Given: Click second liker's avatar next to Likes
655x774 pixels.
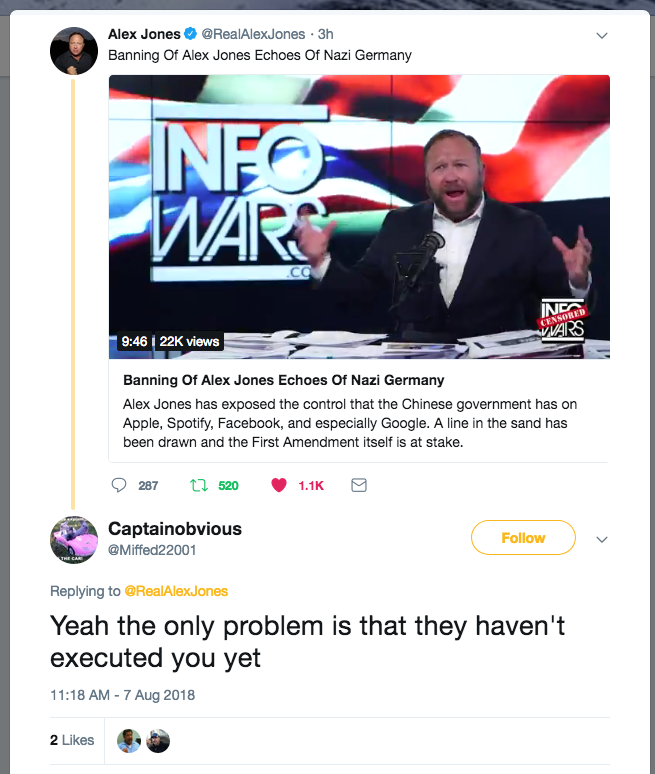Looking at the screenshot, I should pos(158,741).
